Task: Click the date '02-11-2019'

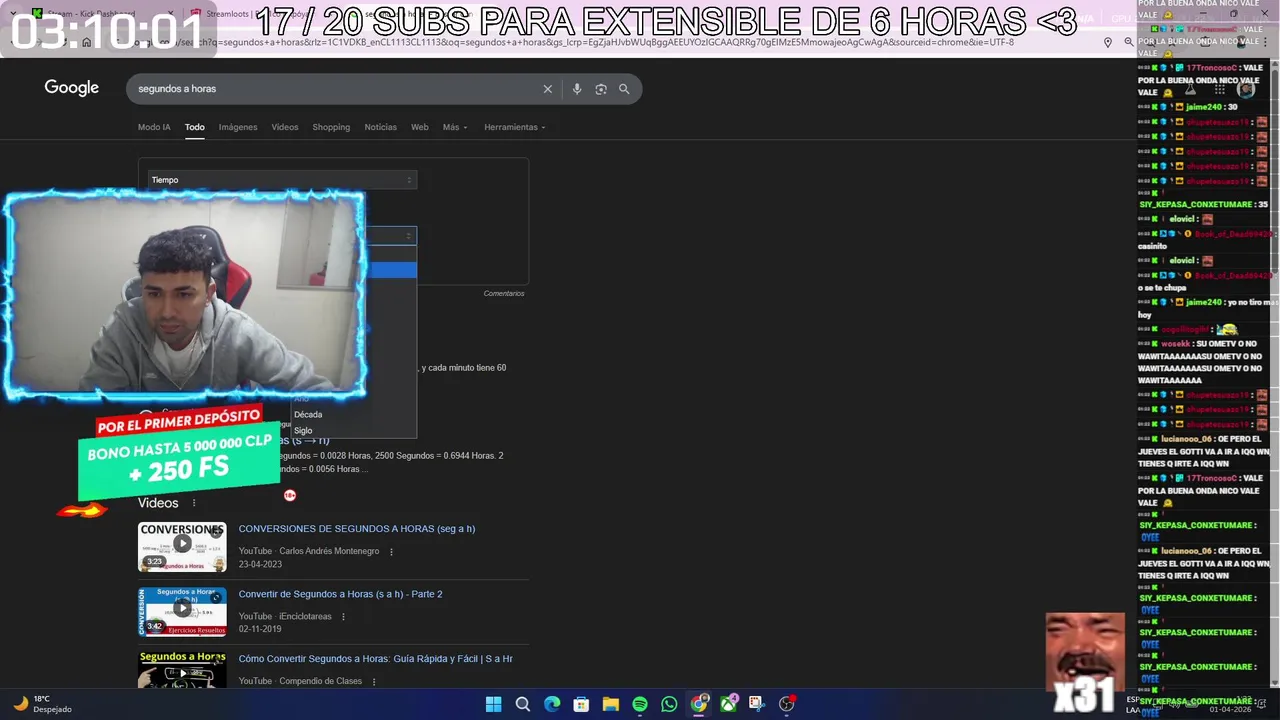Action: (x=260, y=629)
